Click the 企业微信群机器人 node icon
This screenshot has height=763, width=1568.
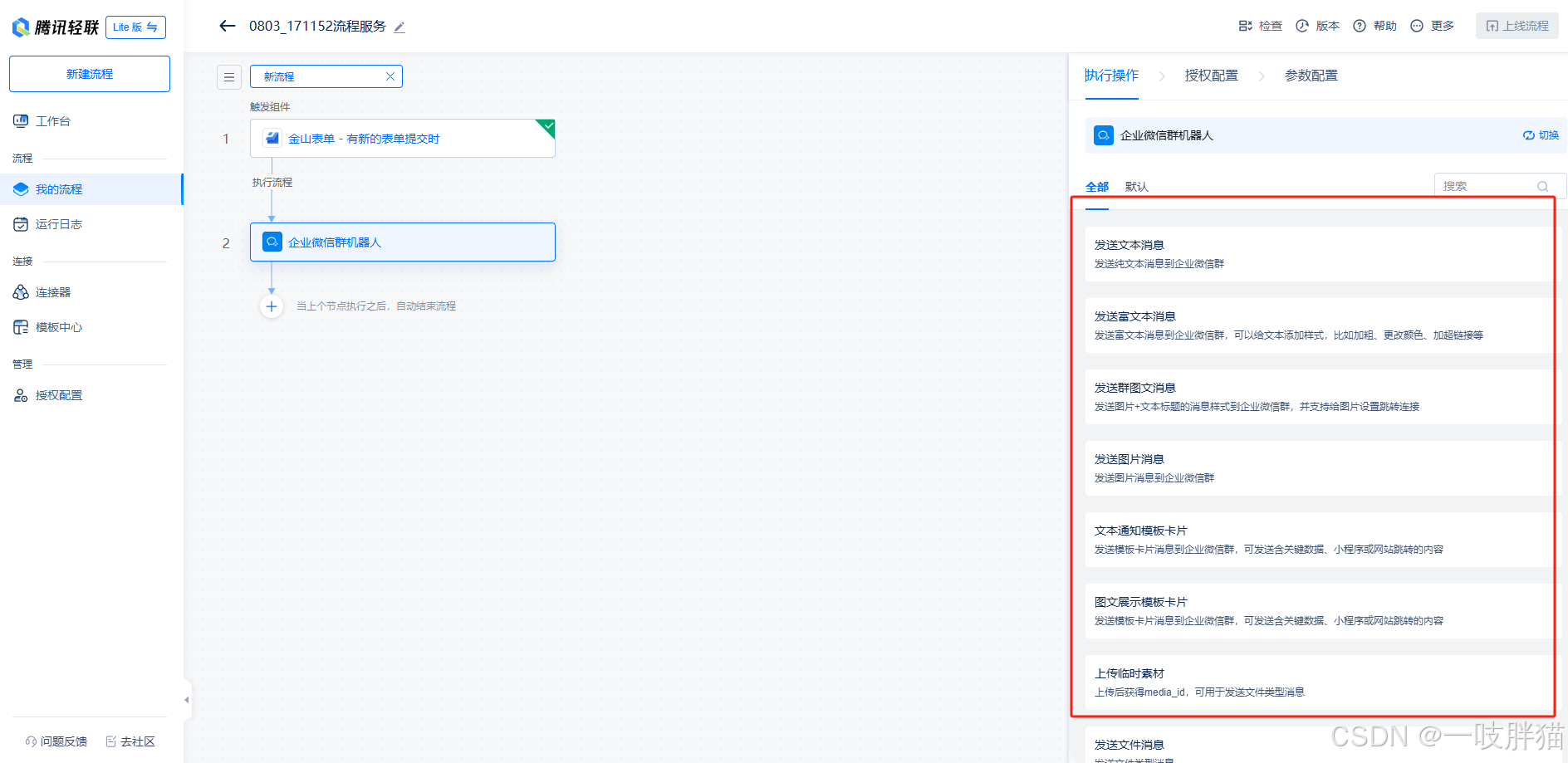tap(272, 242)
